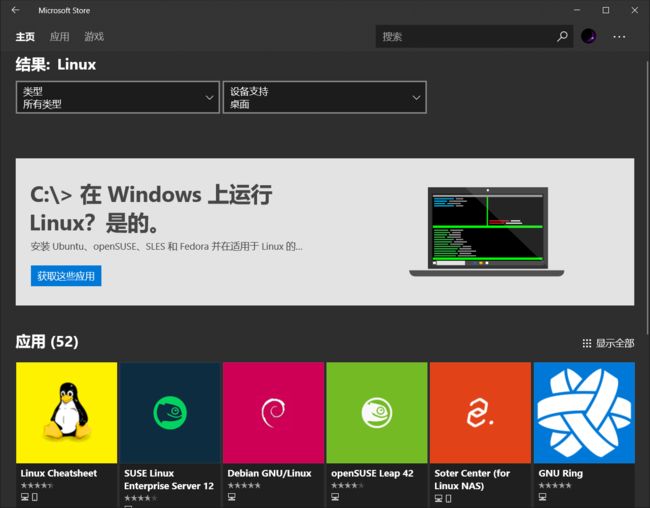Expand the 设备支持 filter dropdown
This screenshot has width=650, height=508.
pyautogui.click(x=325, y=97)
